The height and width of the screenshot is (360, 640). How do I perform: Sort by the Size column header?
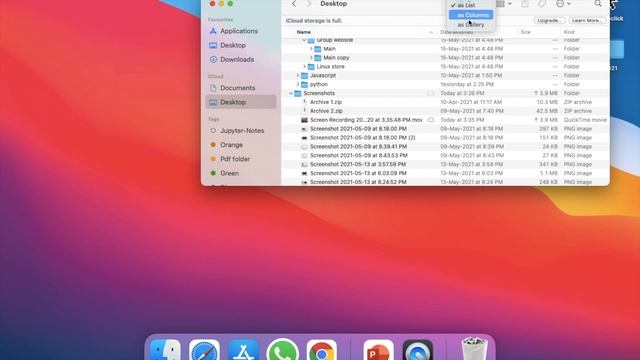click(x=525, y=32)
